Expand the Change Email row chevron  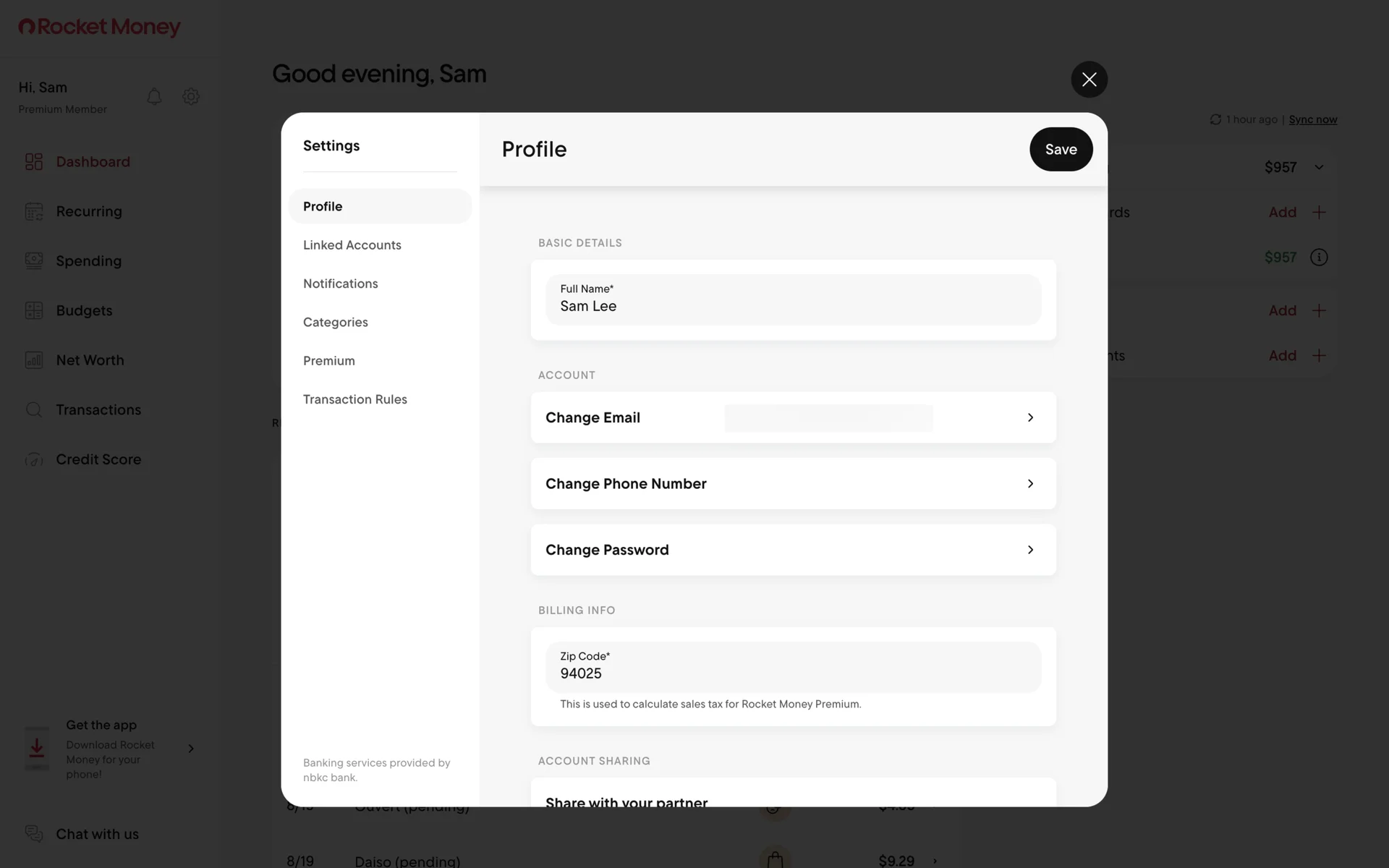(1030, 417)
